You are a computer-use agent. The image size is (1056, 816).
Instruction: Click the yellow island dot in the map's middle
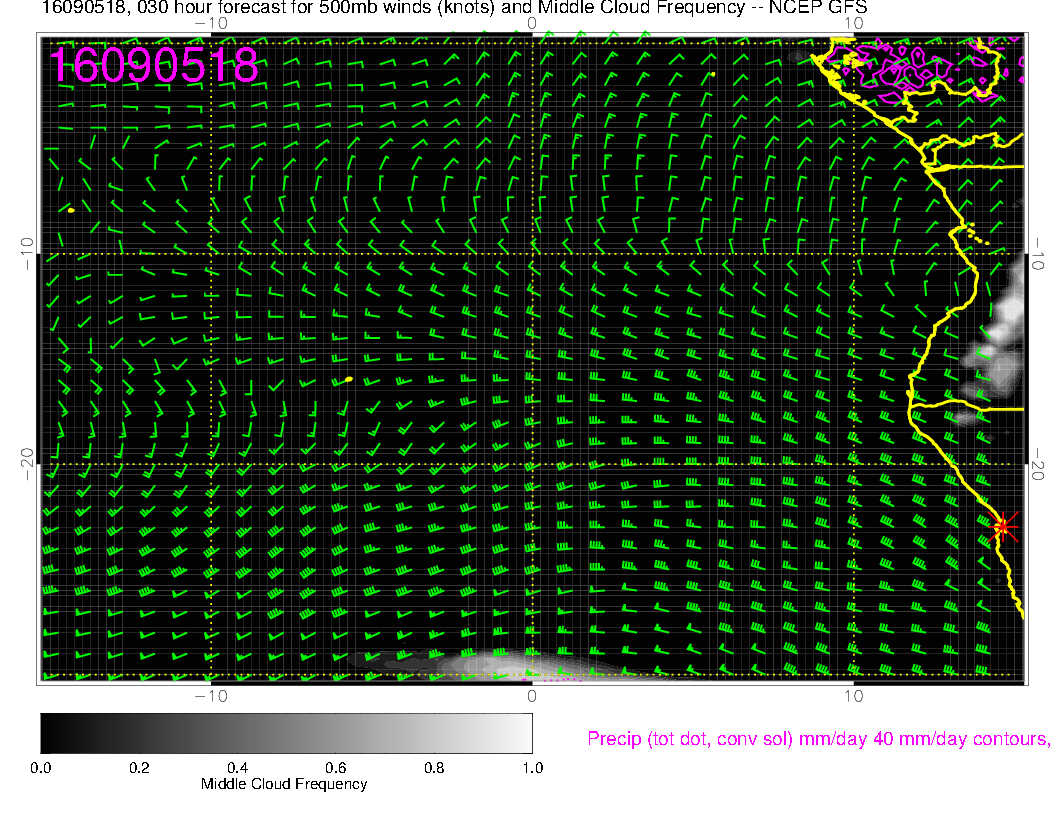[348, 379]
